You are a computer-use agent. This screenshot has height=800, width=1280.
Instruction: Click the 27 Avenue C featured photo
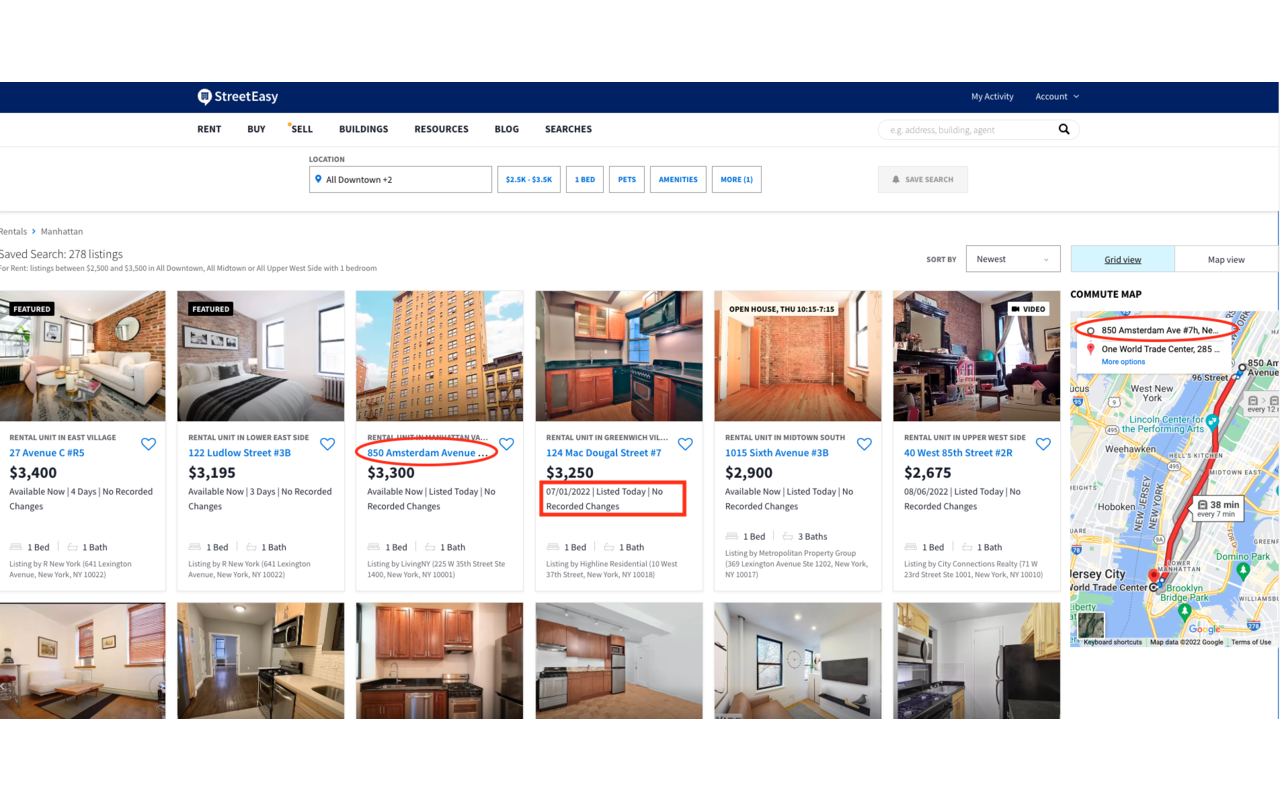(82, 356)
